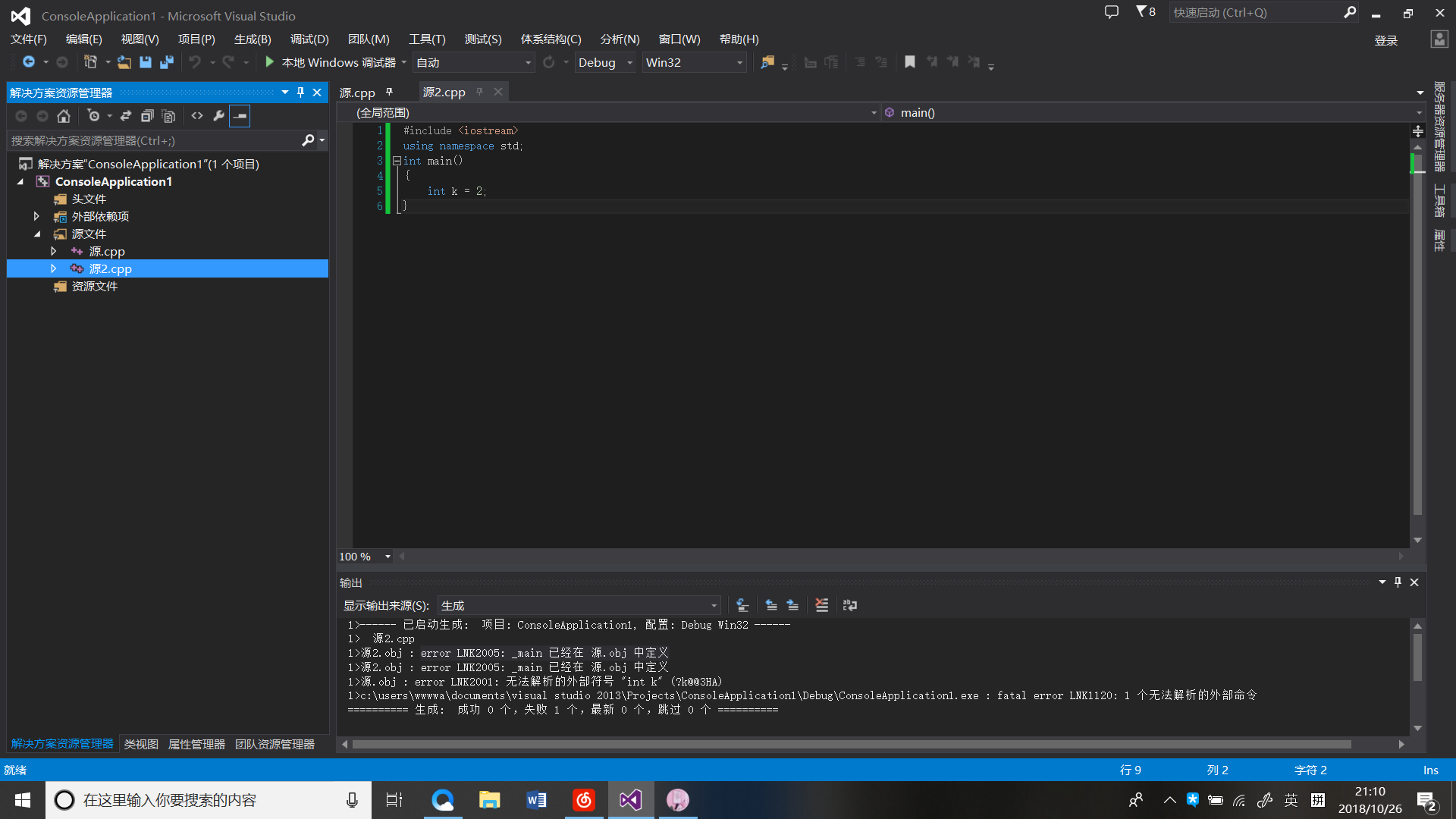Clear all output with the clear icon

pos(821,605)
